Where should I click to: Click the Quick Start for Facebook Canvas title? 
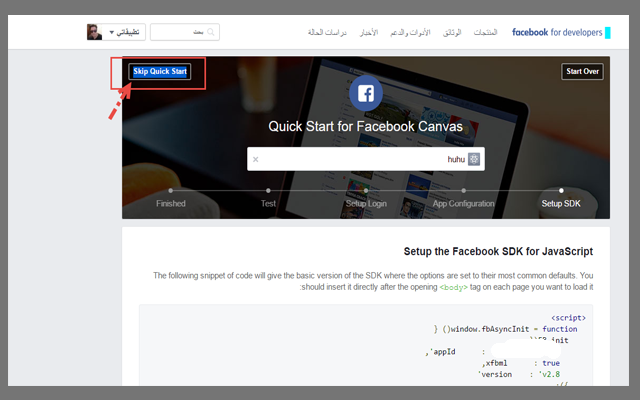click(x=365, y=127)
